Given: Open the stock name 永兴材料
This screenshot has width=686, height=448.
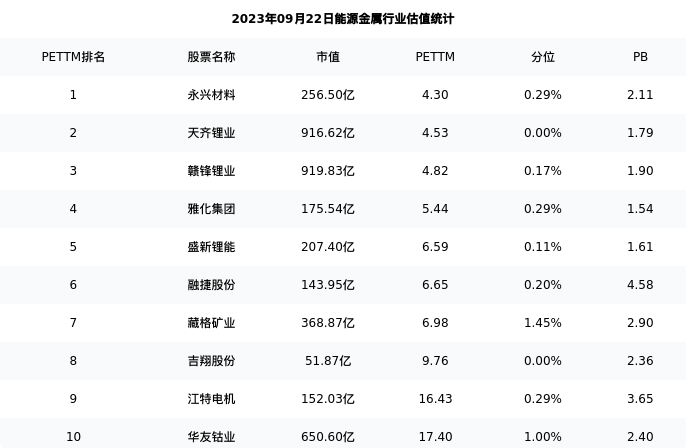Looking at the screenshot, I should [211, 95].
